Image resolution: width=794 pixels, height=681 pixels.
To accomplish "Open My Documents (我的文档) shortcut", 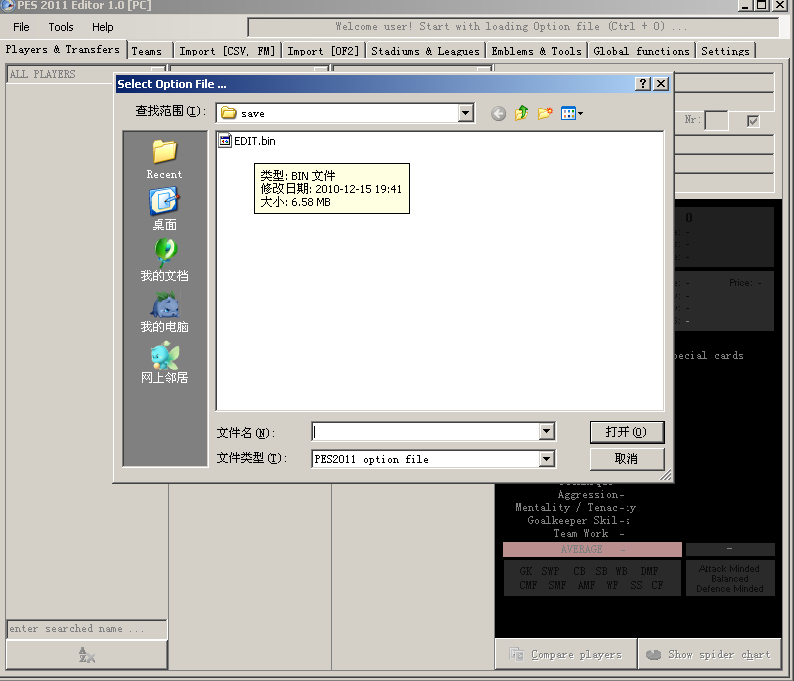I will tap(164, 260).
